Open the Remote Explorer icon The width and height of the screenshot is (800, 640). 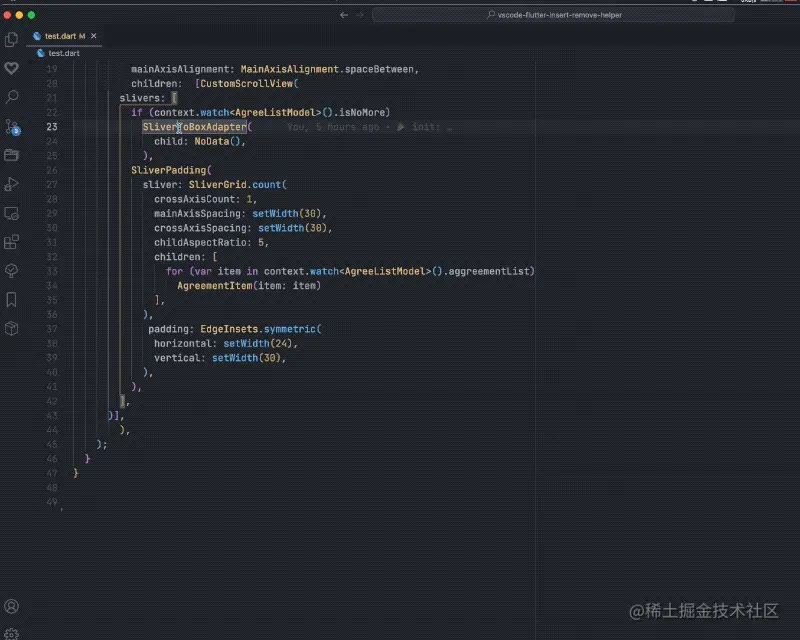tap(12, 212)
